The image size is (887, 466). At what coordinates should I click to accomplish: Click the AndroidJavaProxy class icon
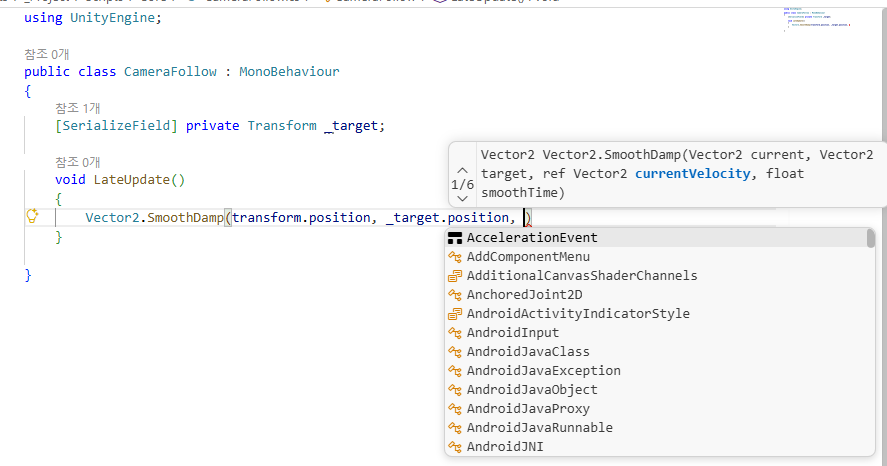pyautogui.click(x=455, y=409)
